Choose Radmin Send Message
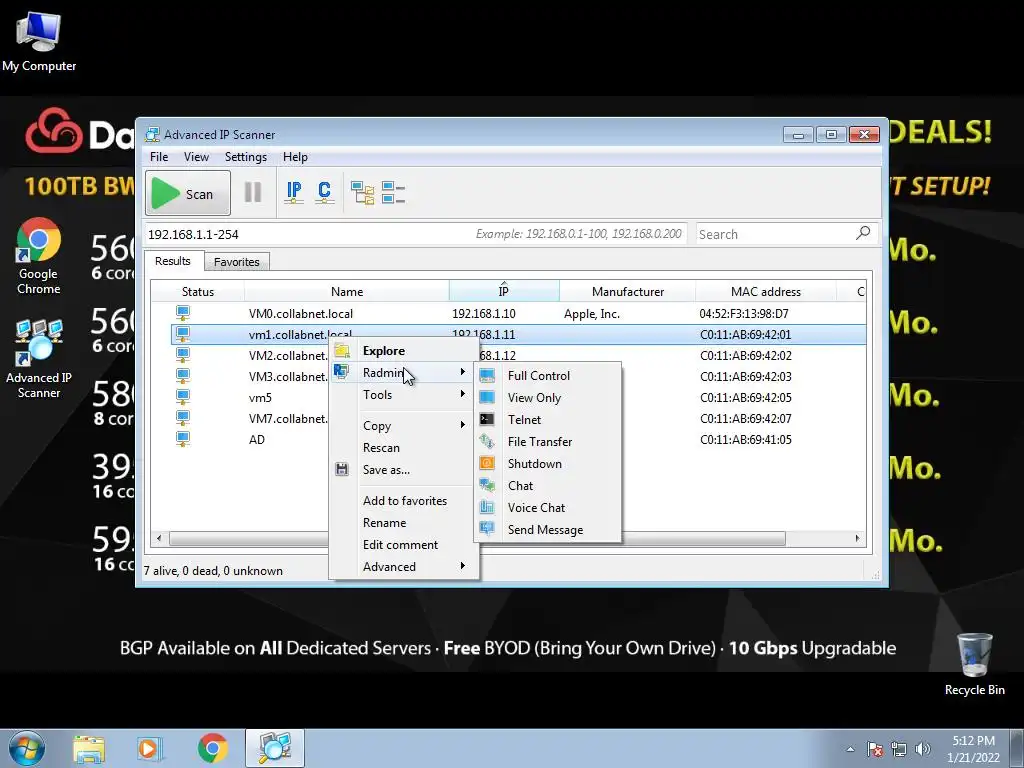 click(547, 530)
